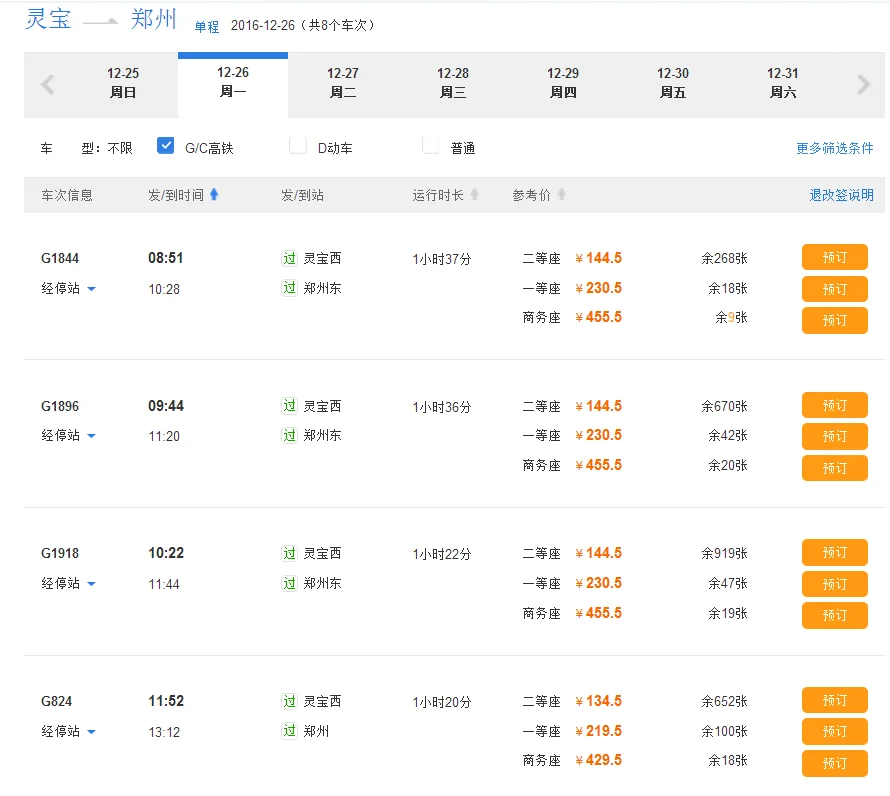Screen dimensions: 890x796
Task: Uncheck the G/C高铁 filter checkbox
Action: (166, 146)
